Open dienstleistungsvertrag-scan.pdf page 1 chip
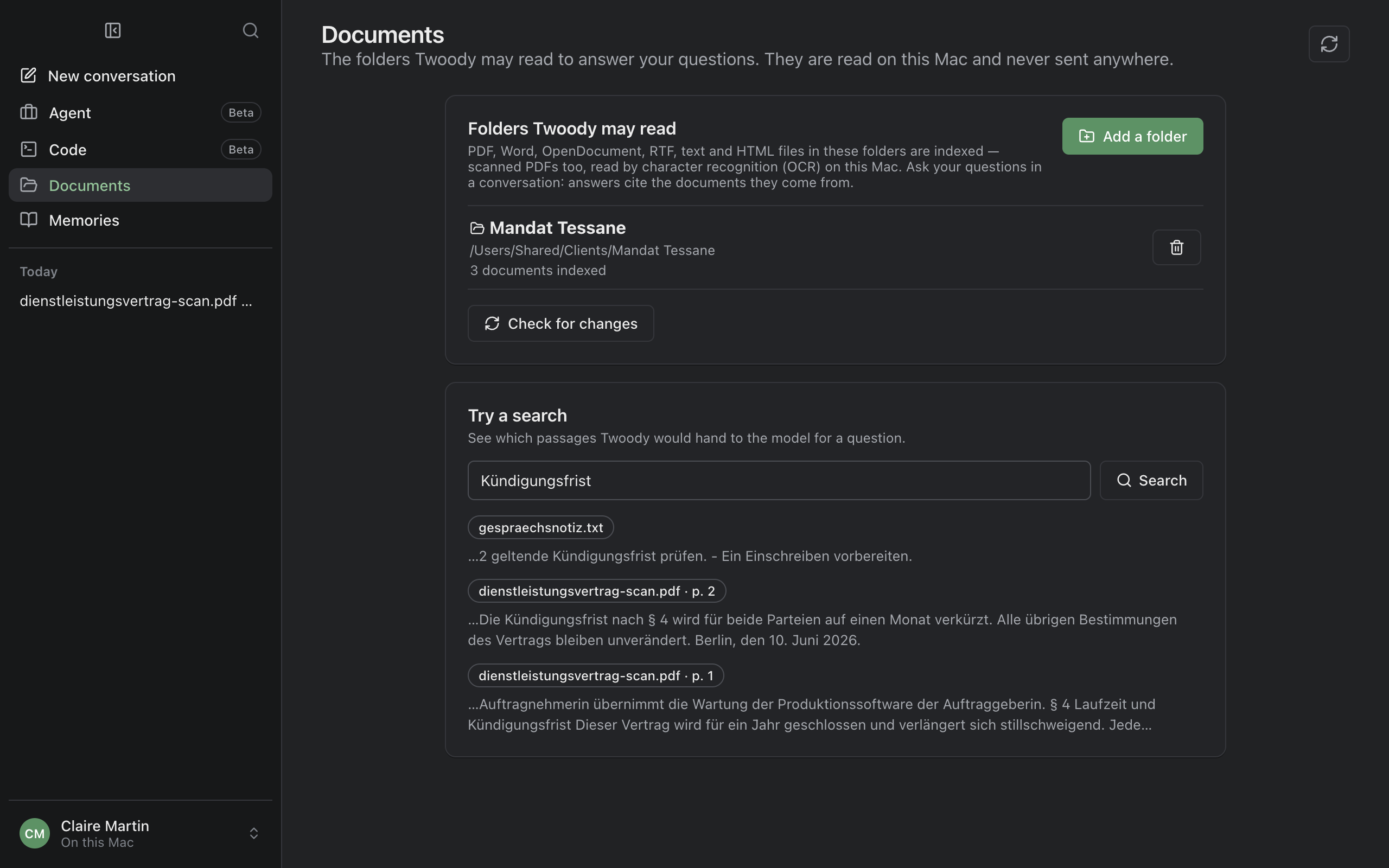Viewport: 1389px width, 868px height. tap(596, 676)
